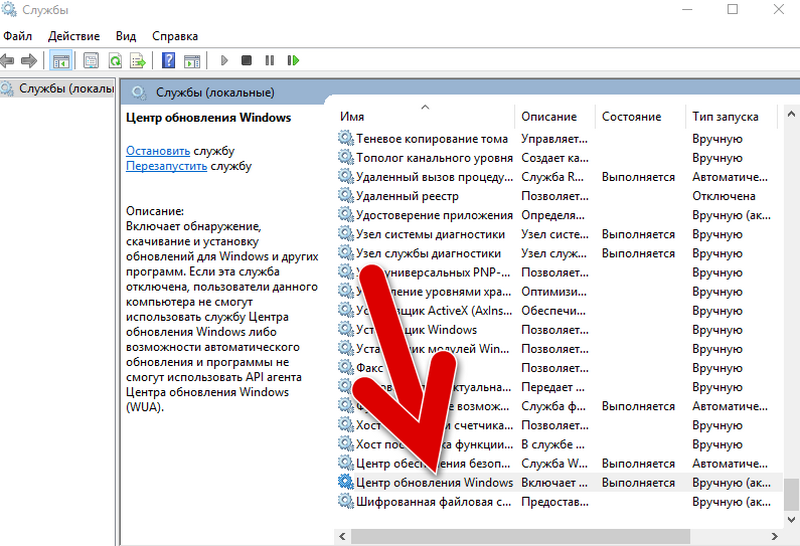Screen dimensions: 800x546
Task: Click Служба R... description cell
Action: click(552, 177)
